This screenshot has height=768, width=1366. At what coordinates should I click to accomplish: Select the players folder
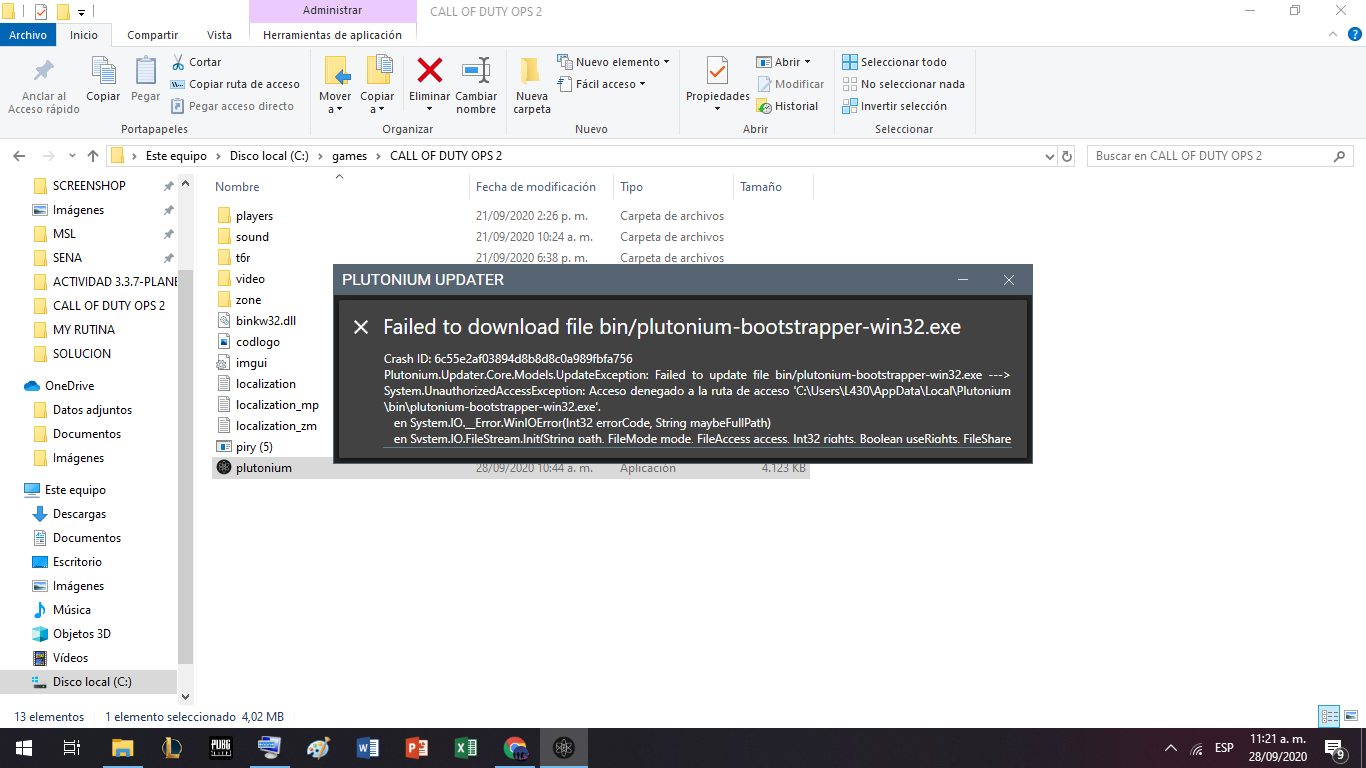[254, 216]
